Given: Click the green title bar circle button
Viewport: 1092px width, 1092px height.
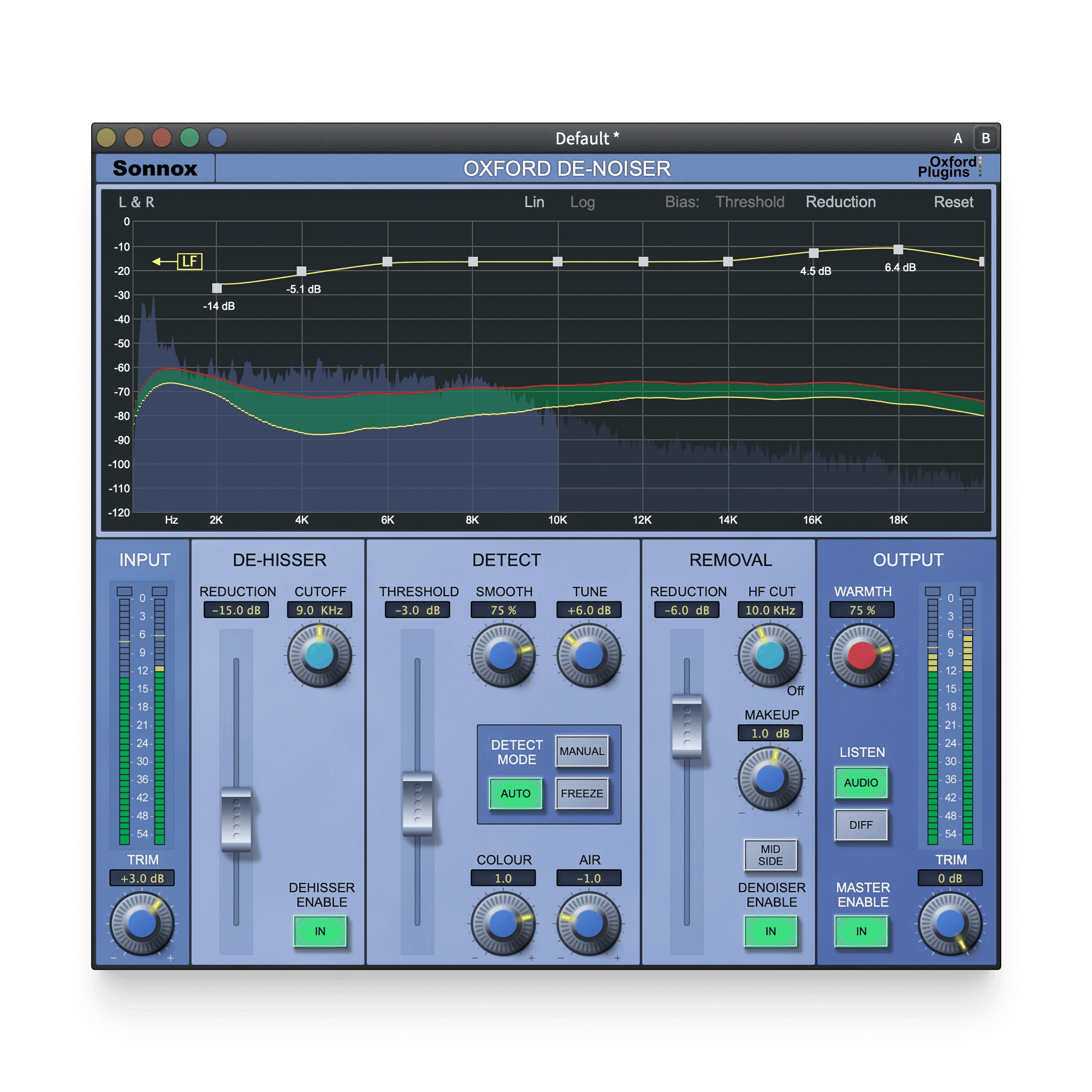Looking at the screenshot, I should click(x=189, y=137).
